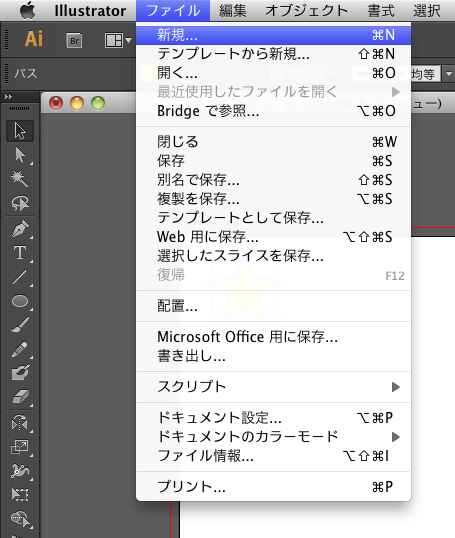This screenshot has height=538, width=455.
Task: Choose Microsoft Office 用に保存...
Action: [x=274, y=337]
